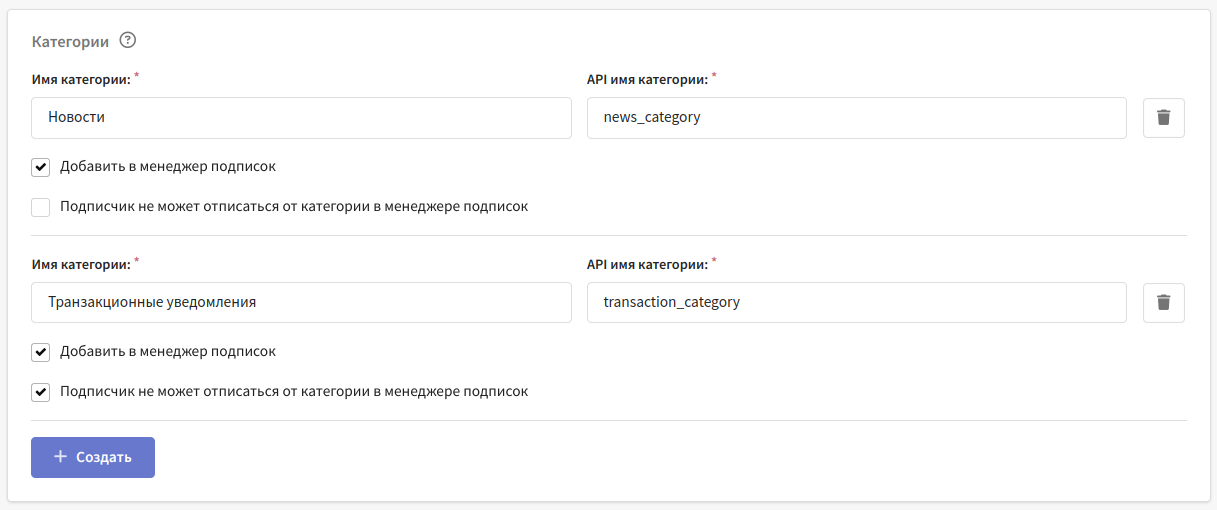Click 'Имя категории:' label above Транзакционные уведомления field

click(80, 264)
